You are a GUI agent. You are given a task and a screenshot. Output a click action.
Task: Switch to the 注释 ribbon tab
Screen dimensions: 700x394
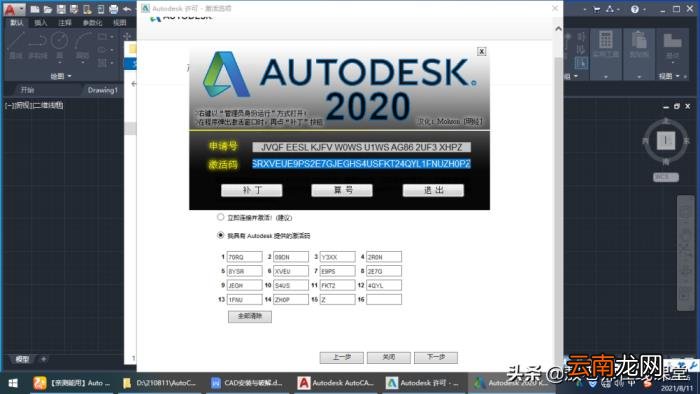click(x=65, y=23)
